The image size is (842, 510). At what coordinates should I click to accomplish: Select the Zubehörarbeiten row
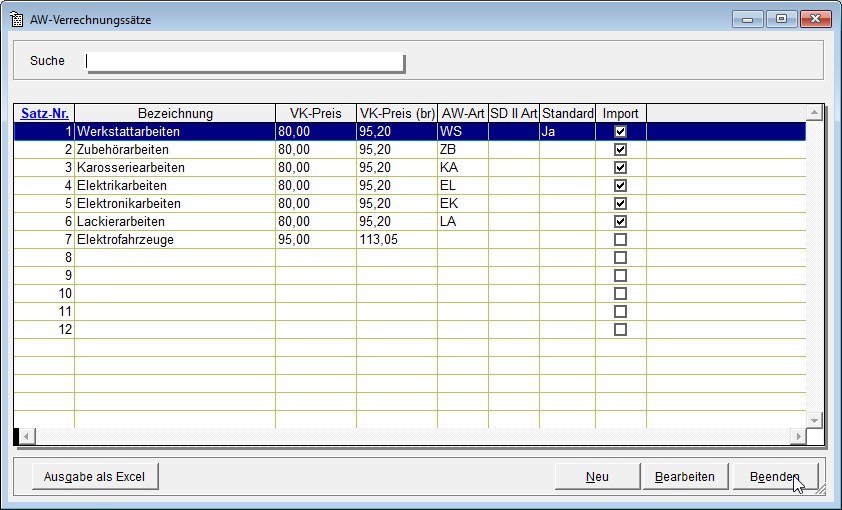(x=410, y=149)
